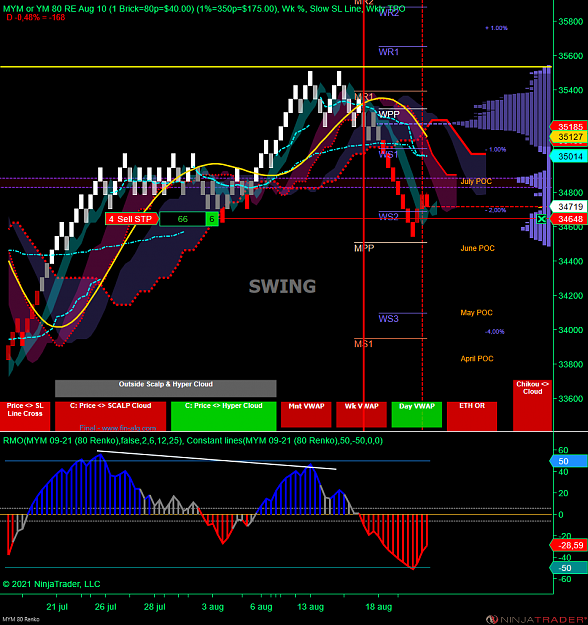Image resolution: width=588 pixels, height=625 pixels.
Task: Click the small green '6' box
Action: pos(212,219)
